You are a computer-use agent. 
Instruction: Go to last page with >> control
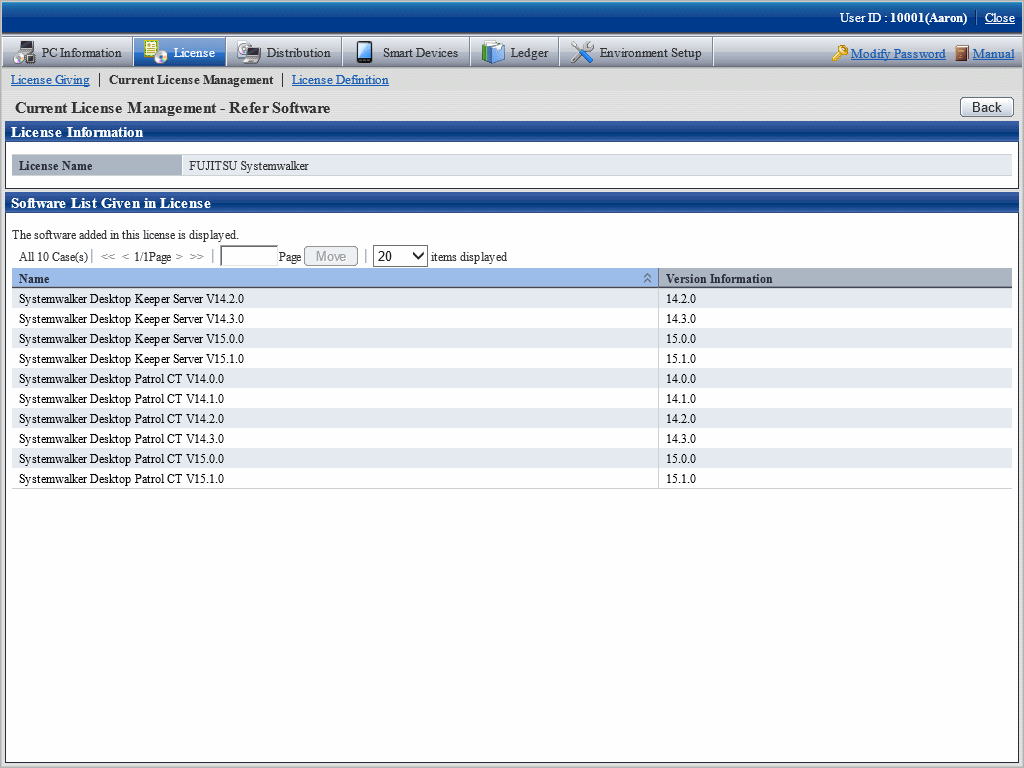point(197,257)
